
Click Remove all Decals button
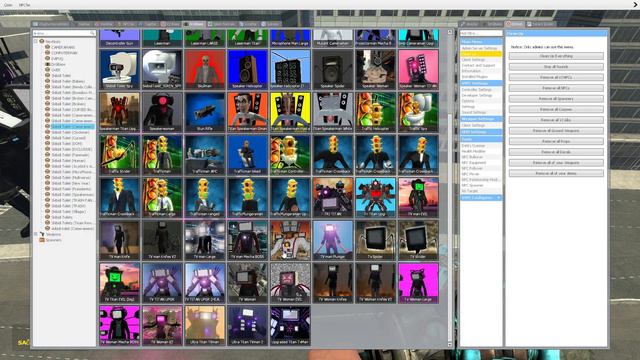pyautogui.click(x=556, y=152)
